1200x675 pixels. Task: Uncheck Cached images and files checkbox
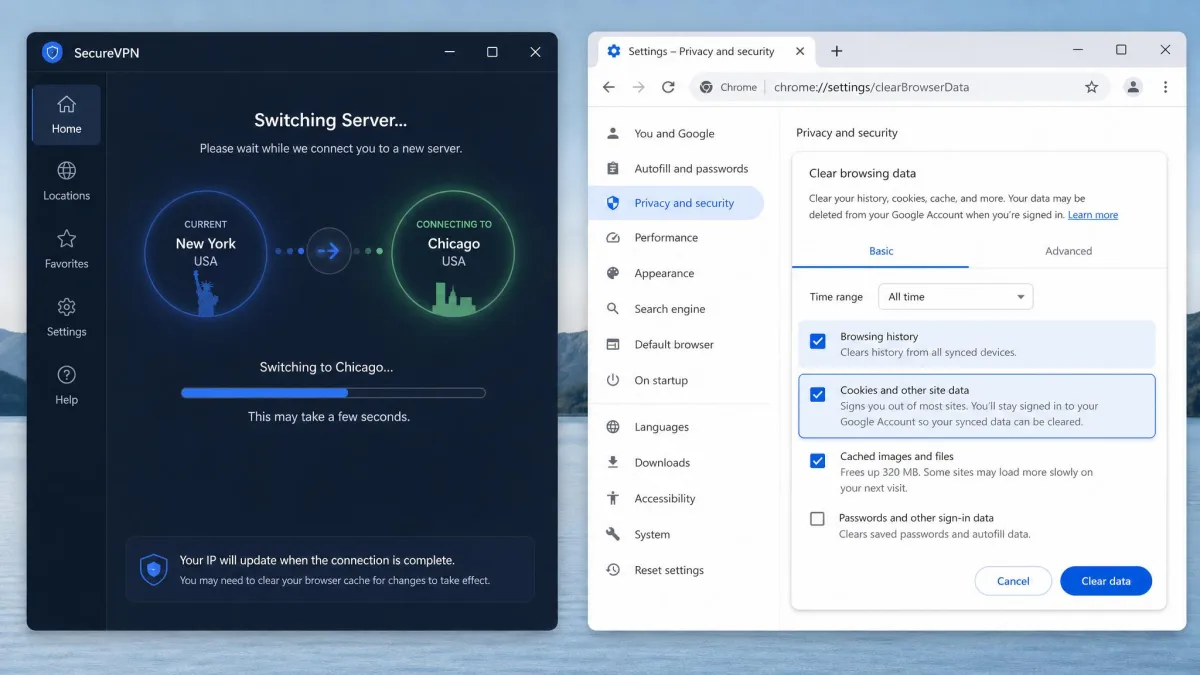817,461
